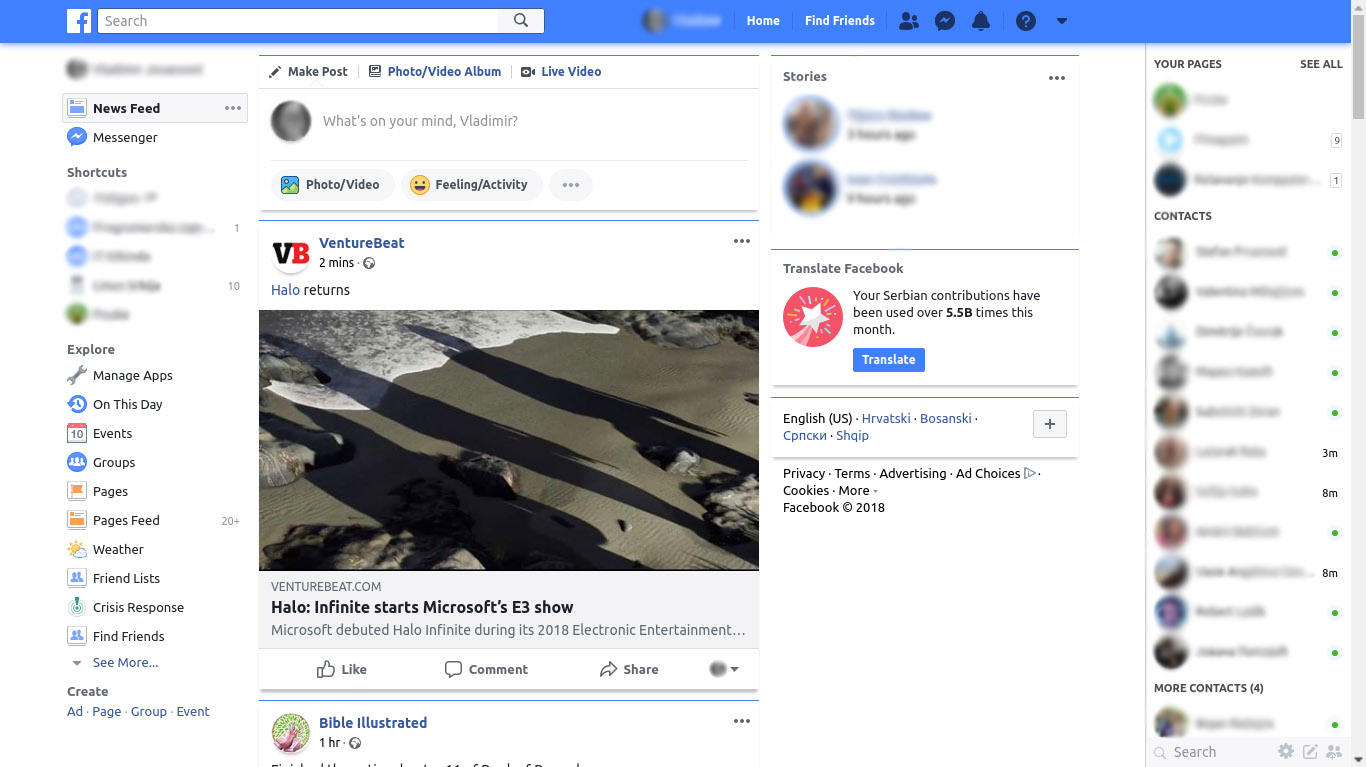The width and height of the screenshot is (1366, 767).
Task: Open Find Friends in Explore list
Action: pos(128,636)
